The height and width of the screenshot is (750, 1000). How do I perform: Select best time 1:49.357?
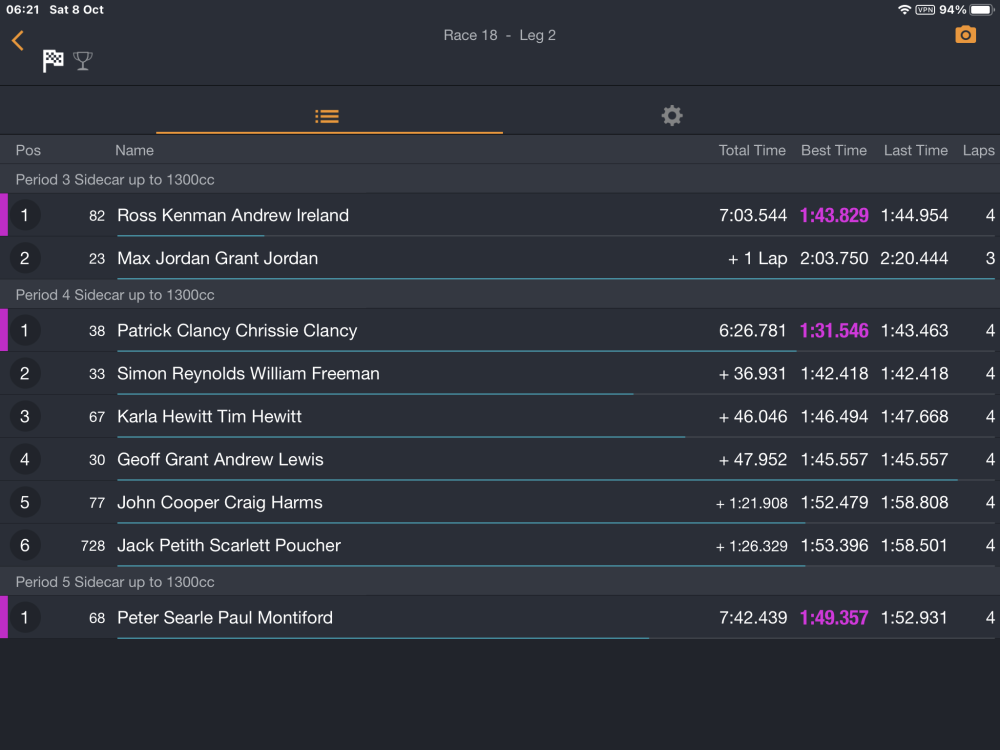tap(834, 617)
